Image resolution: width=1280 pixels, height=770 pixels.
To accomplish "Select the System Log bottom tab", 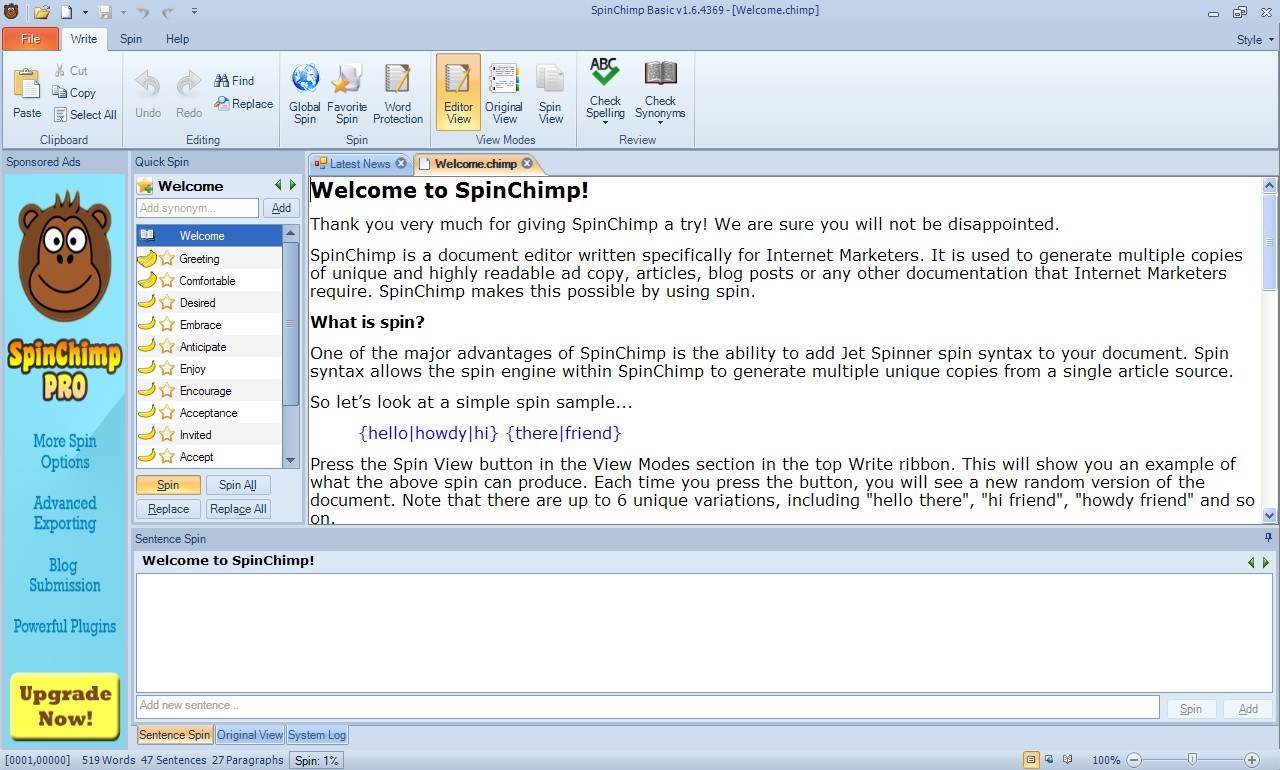I will coord(317,735).
